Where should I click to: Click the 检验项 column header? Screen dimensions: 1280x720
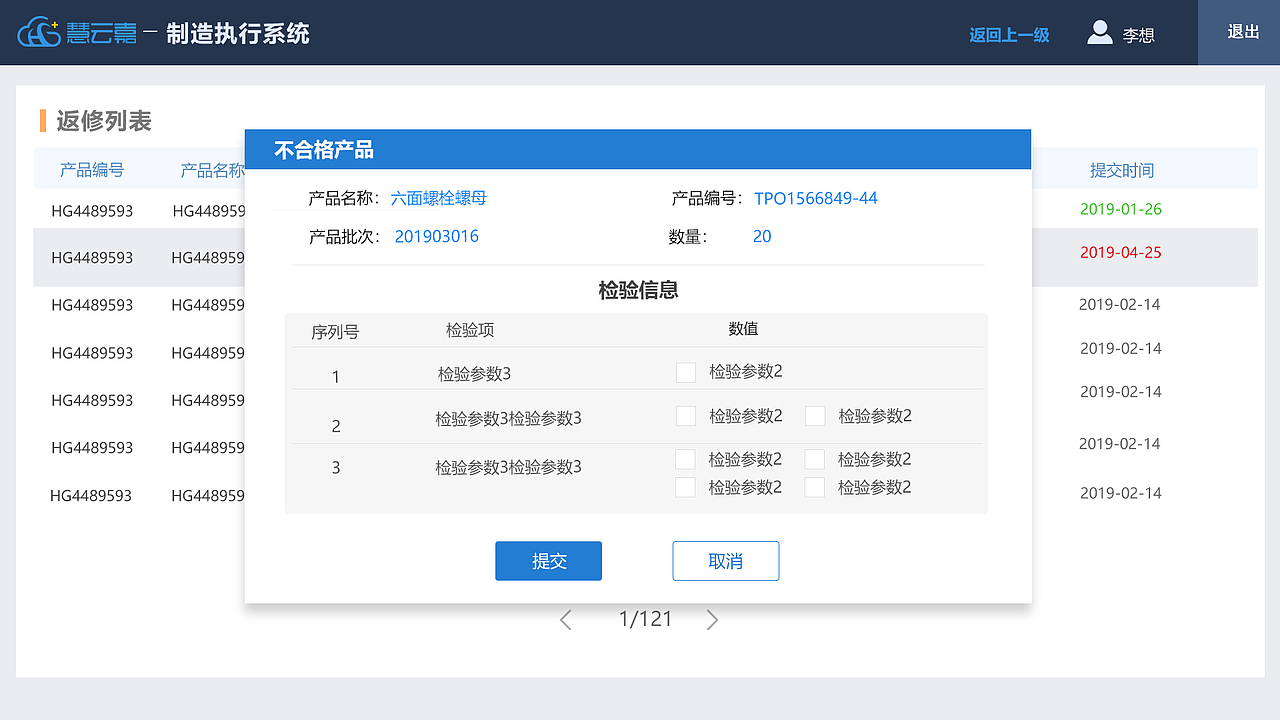pyautogui.click(x=470, y=330)
